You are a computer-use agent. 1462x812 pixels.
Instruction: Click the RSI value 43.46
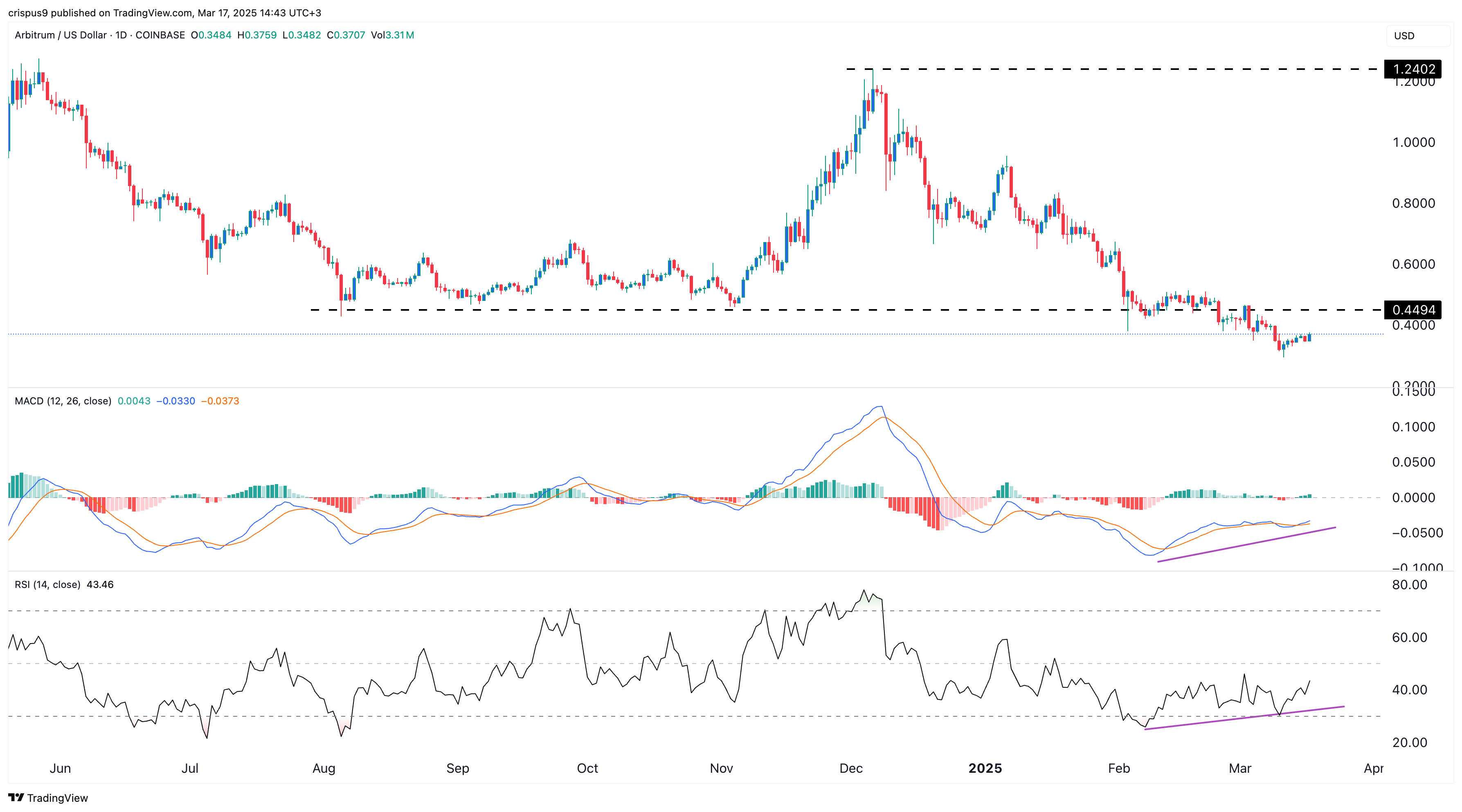pyautogui.click(x=100, y=584)
